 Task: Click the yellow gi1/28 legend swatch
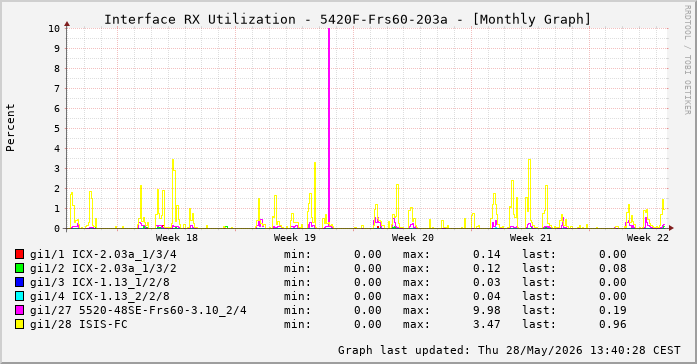[x=20, y=324]
